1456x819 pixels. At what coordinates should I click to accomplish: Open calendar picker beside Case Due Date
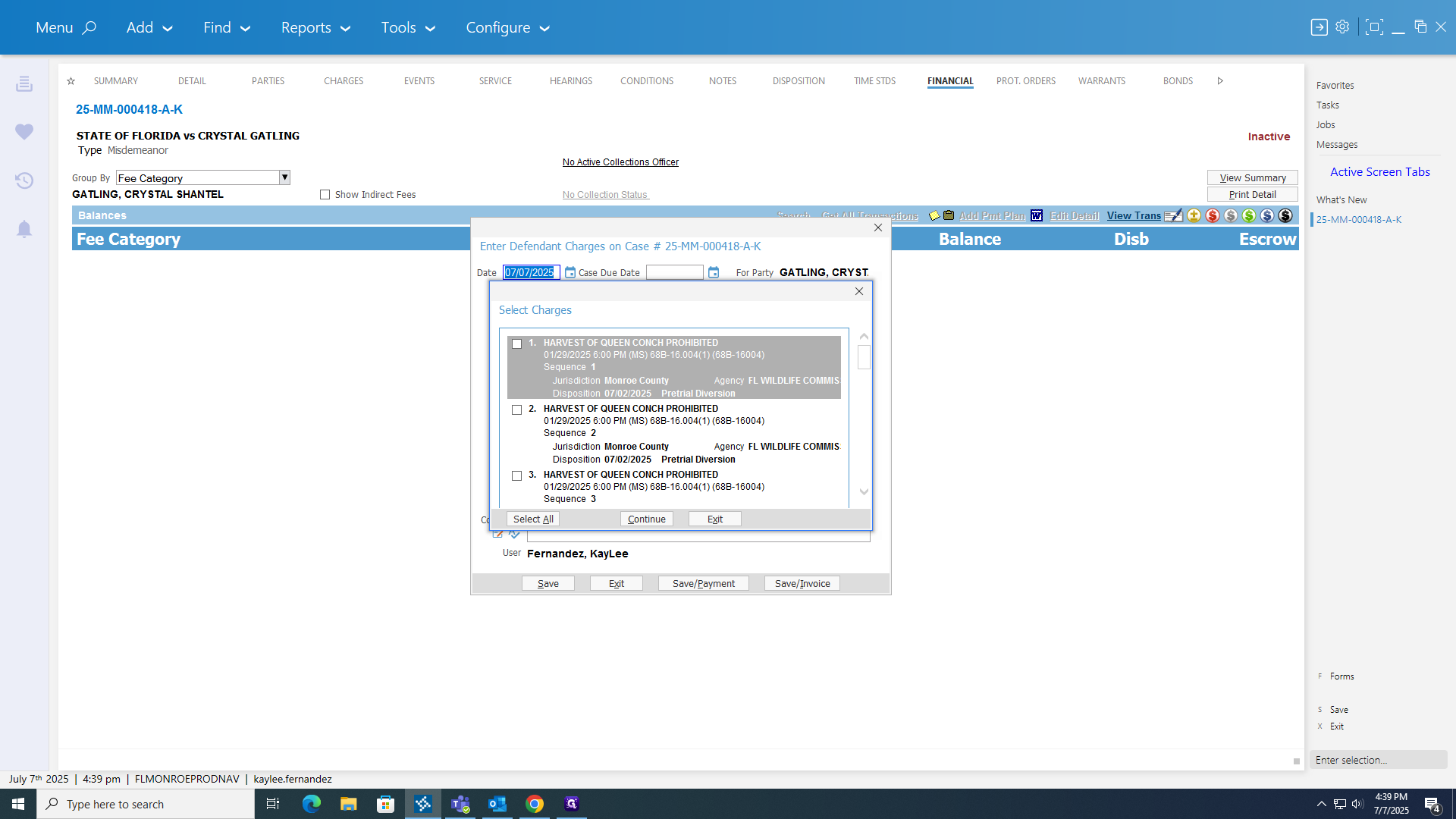click(x=714, y=272)
